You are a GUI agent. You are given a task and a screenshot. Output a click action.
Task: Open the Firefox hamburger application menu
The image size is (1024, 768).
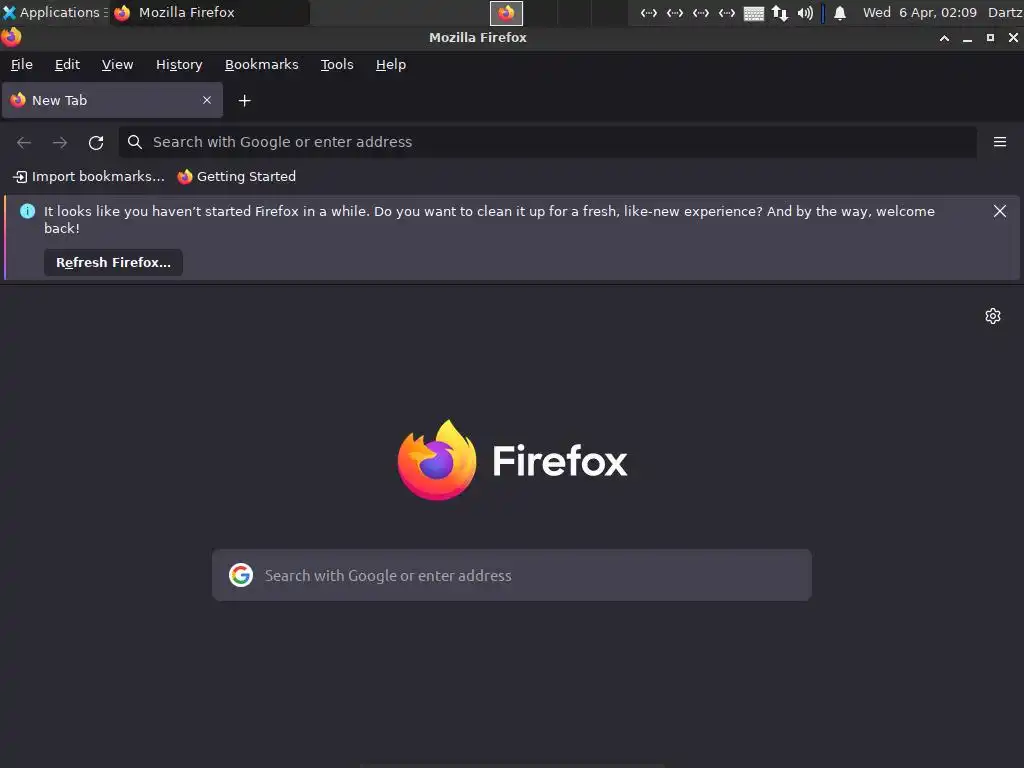pyautogui.click(x=1000, y=142)
